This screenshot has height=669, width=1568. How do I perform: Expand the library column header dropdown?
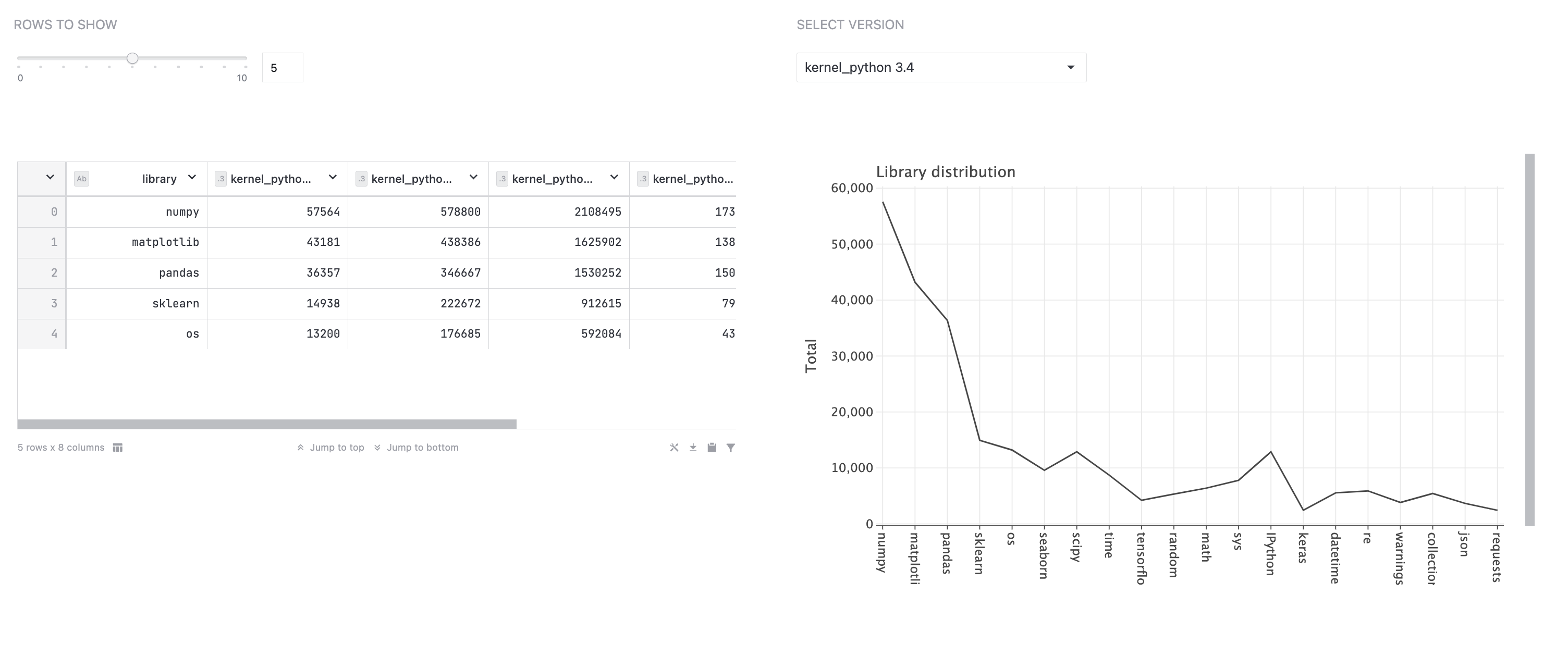192,178
